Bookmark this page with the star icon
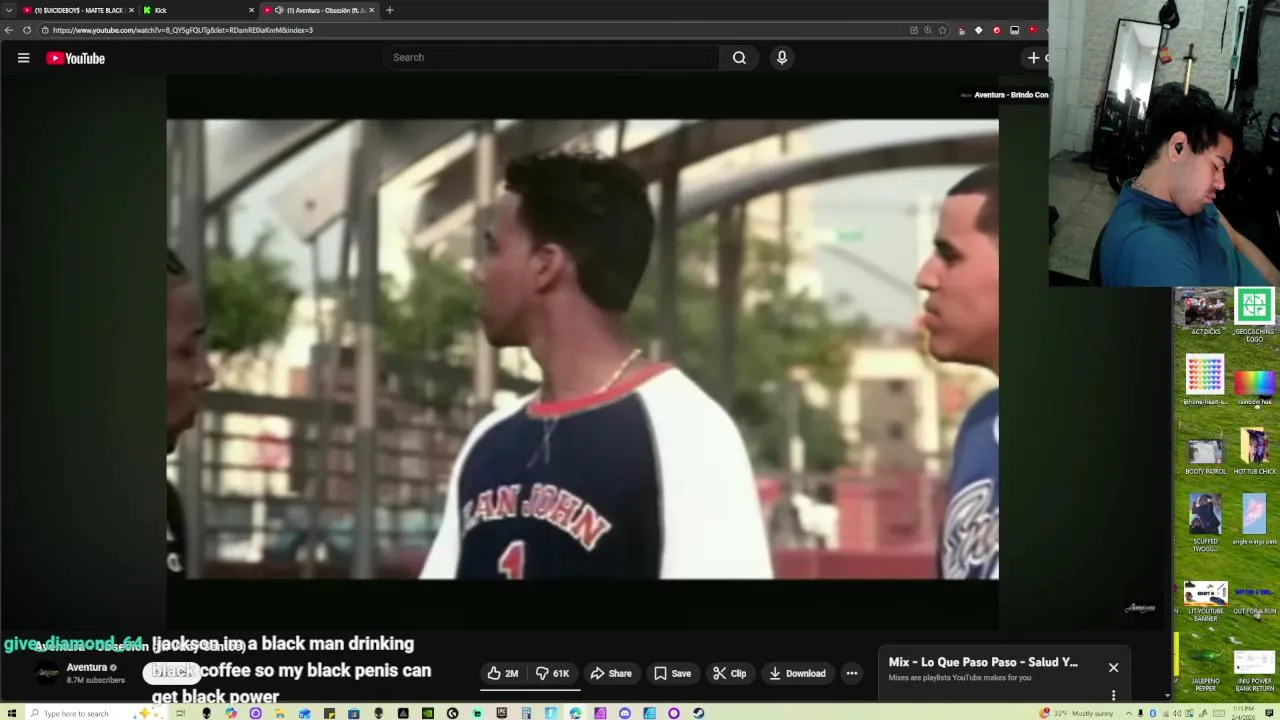 [x=942, y=30]
